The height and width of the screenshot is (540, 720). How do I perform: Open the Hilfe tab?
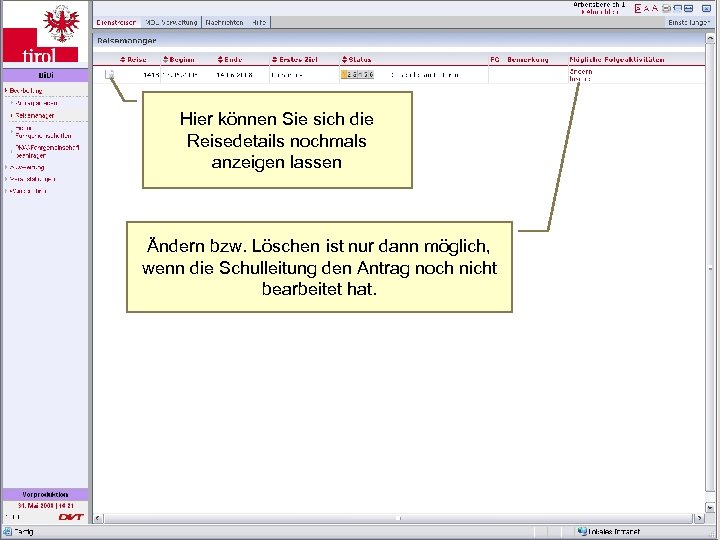259,22
